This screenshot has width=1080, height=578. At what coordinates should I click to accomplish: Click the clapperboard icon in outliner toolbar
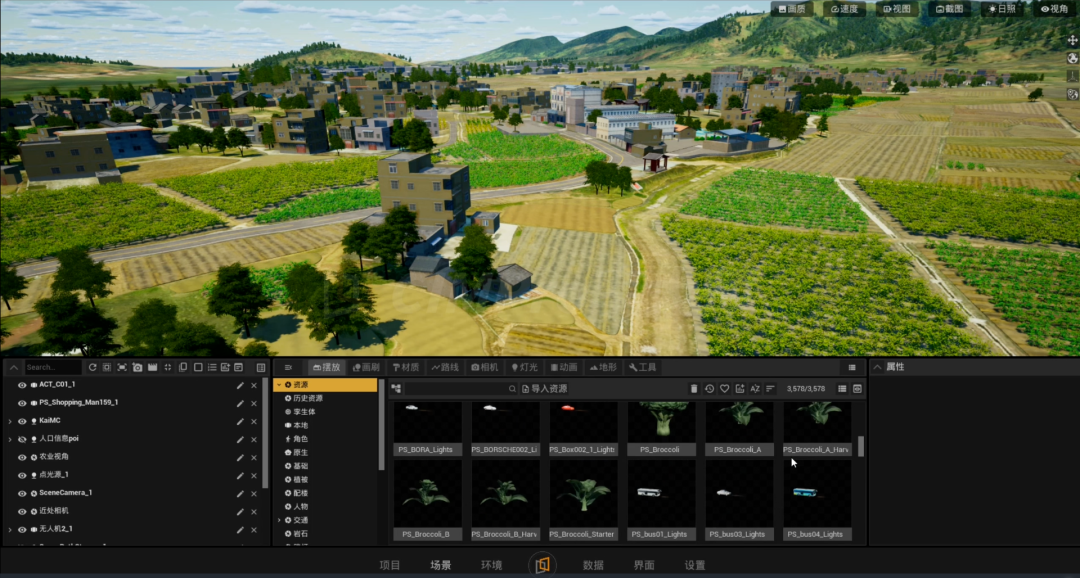pos(153,367)
